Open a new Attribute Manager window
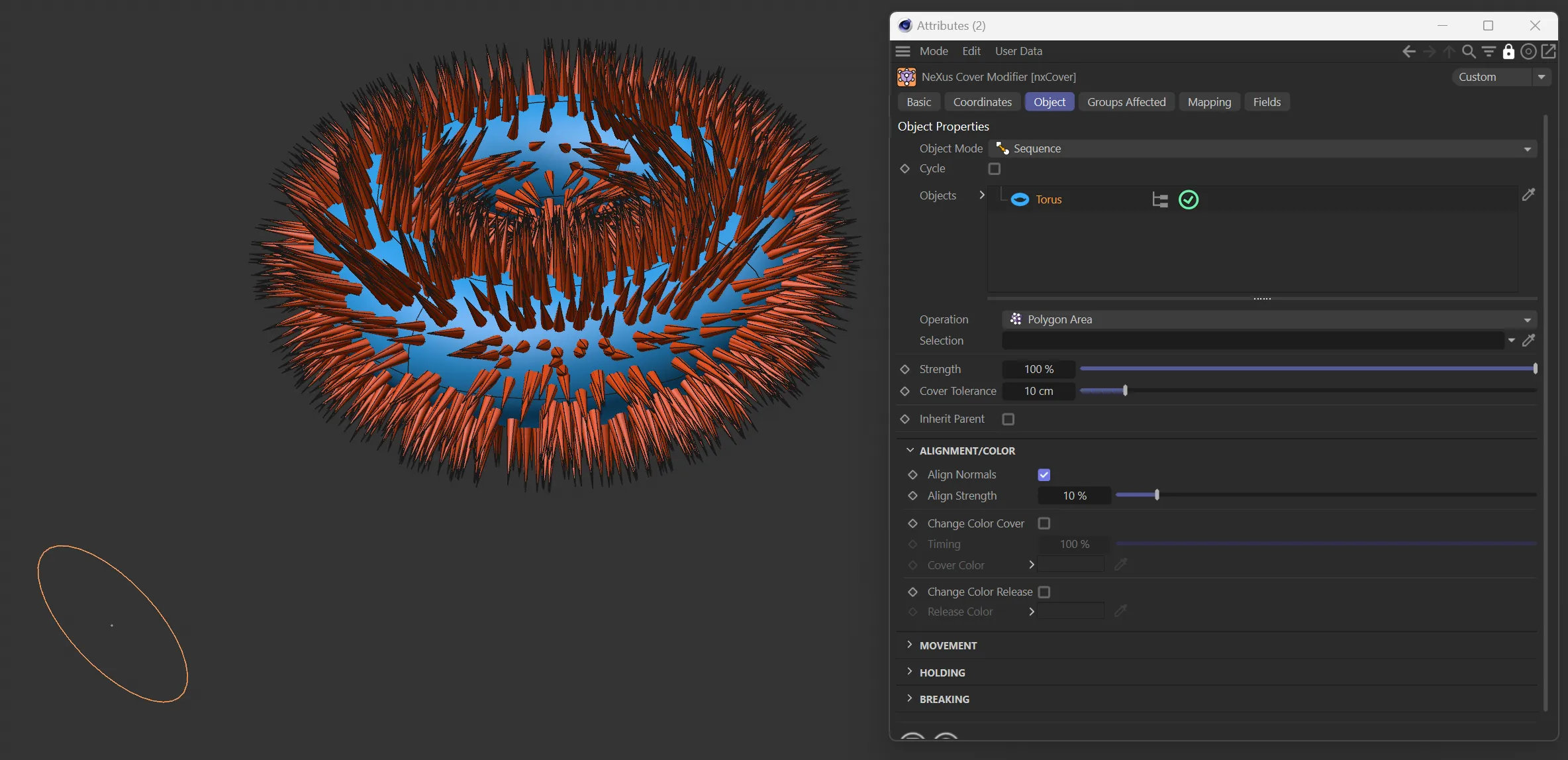1568x760 pixels. point(1549,51)
